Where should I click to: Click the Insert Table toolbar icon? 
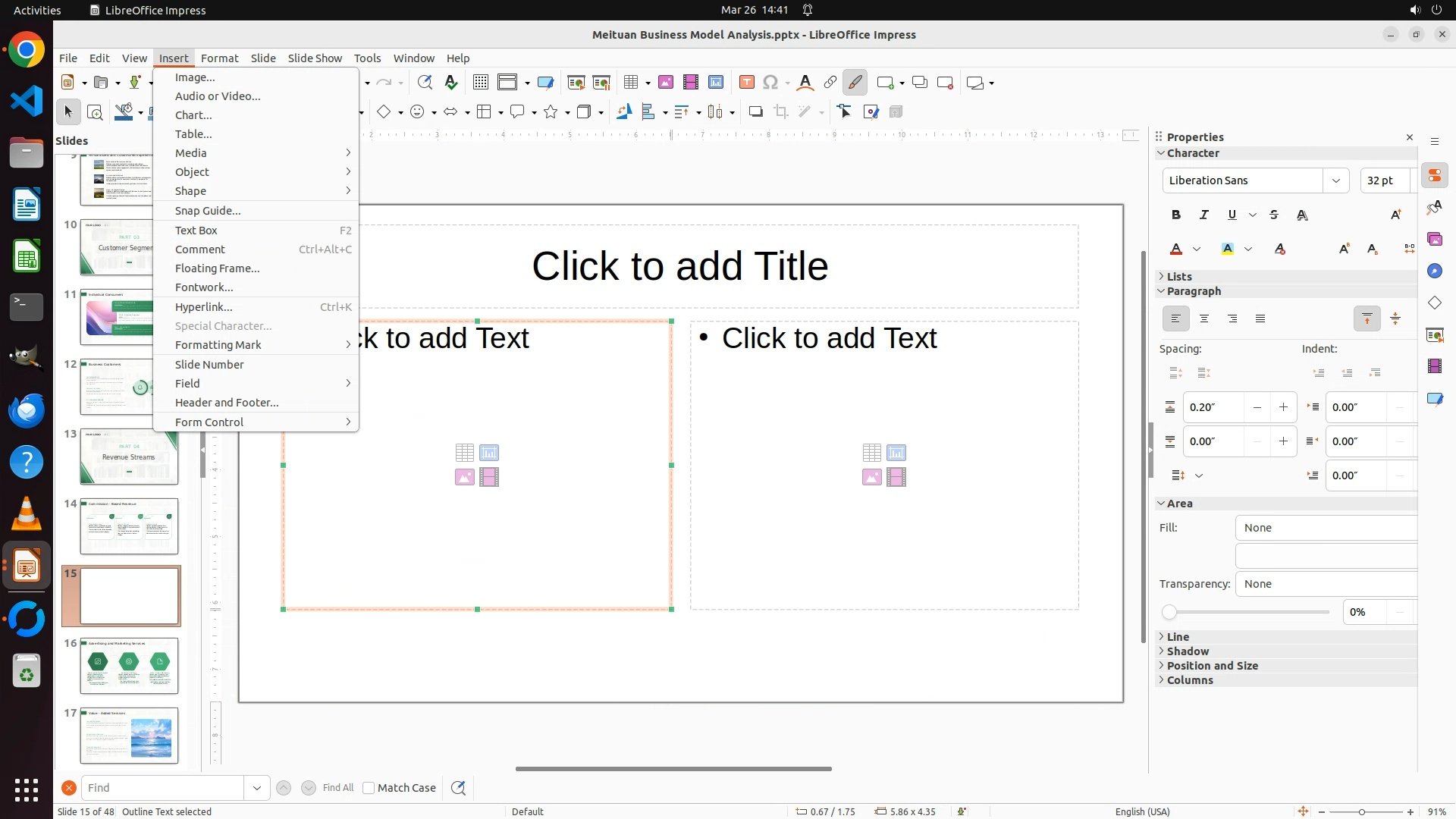[630, 83]
